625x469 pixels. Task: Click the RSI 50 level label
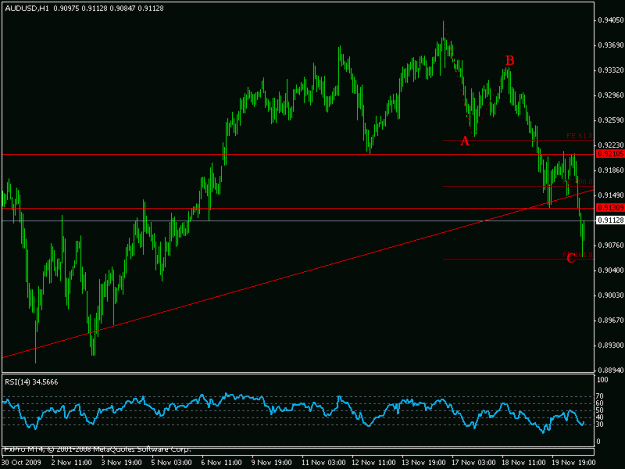(600, 410)
